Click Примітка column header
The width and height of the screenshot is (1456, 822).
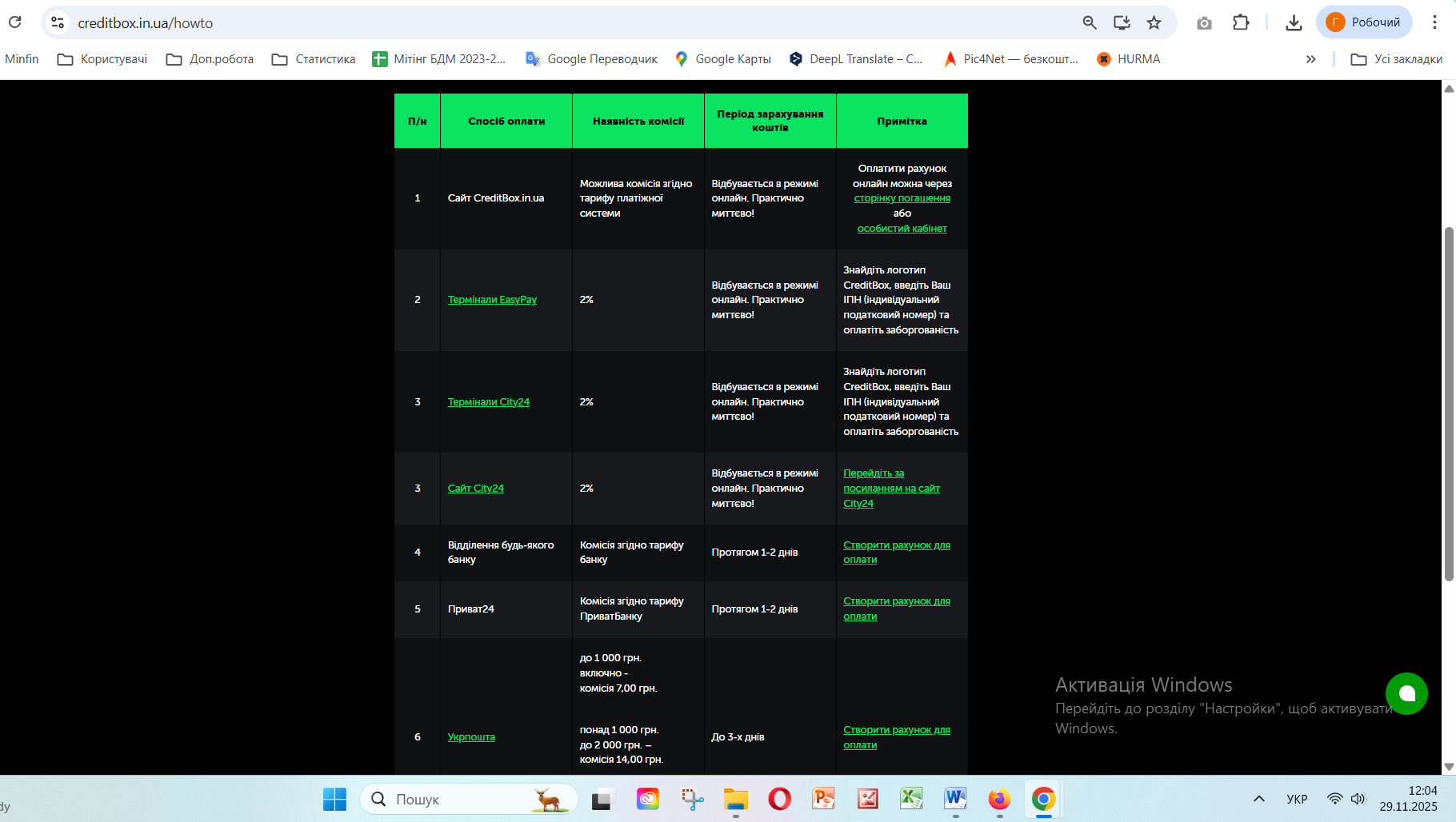[x=902, y=121]
